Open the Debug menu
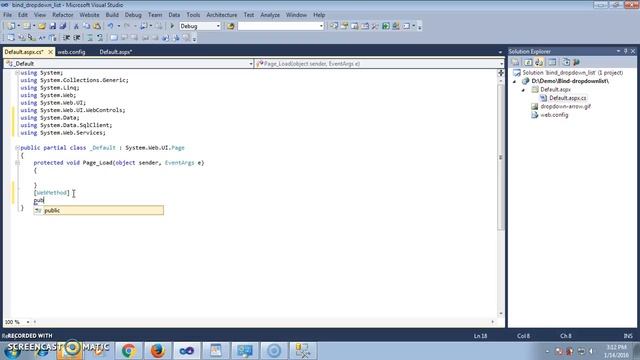 133,15
